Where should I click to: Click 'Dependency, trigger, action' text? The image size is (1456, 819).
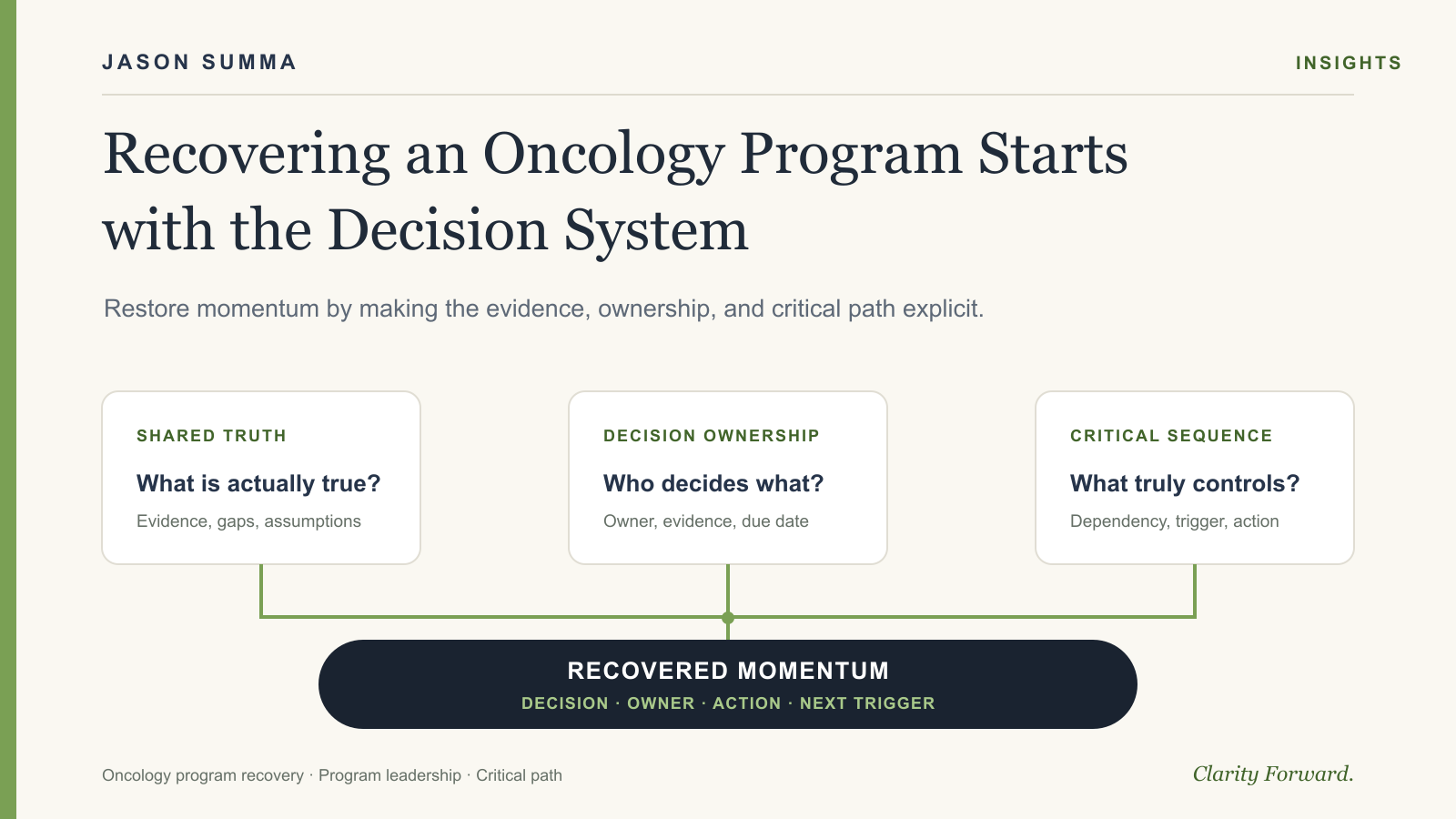[1175, 521]
